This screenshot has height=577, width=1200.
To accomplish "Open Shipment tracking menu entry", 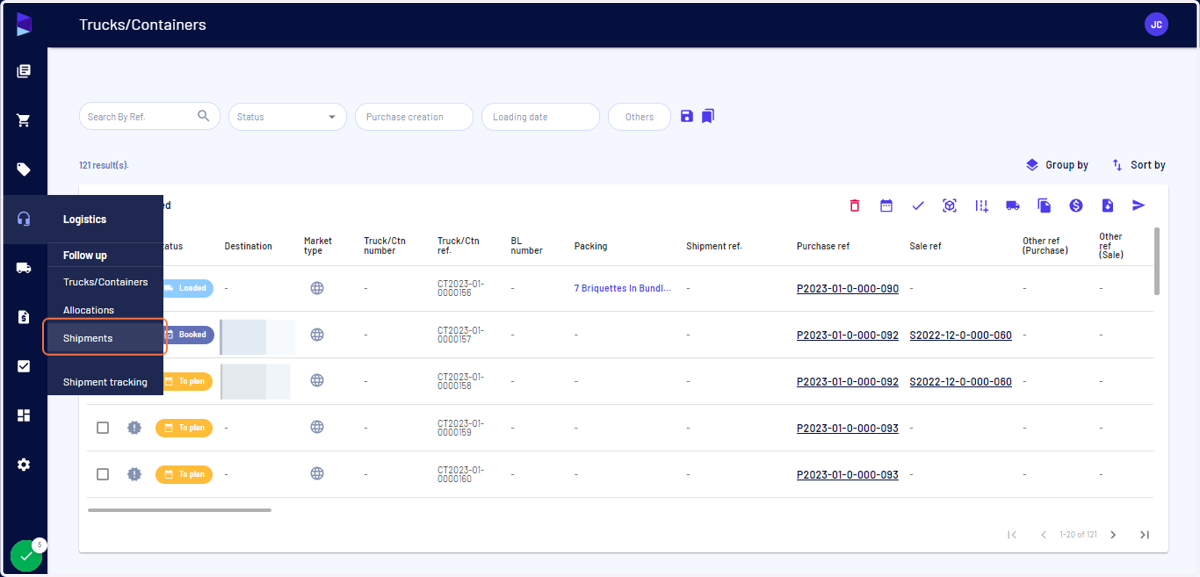I will click(105, 382).
